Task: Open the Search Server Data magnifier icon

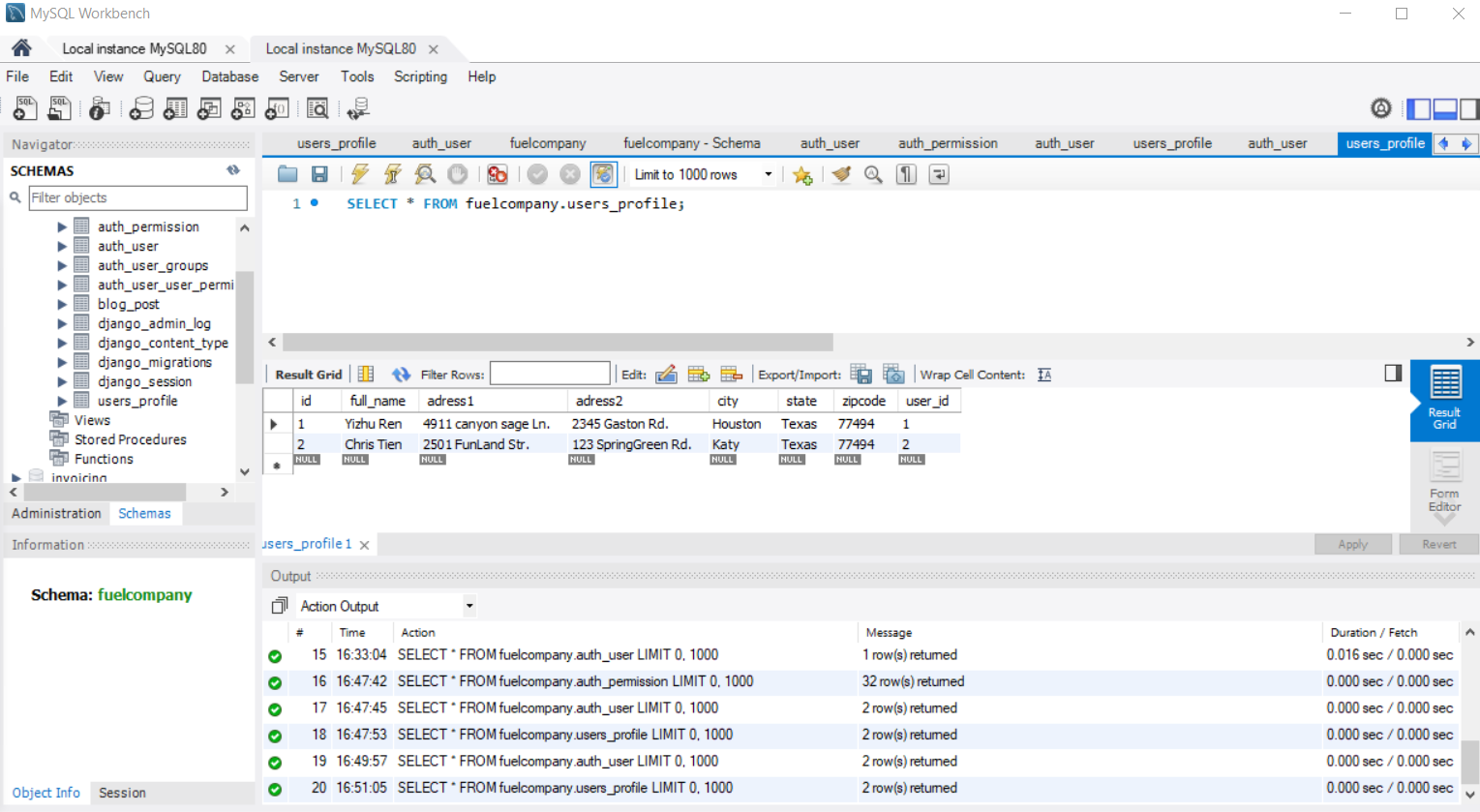Action: point(317,107)
